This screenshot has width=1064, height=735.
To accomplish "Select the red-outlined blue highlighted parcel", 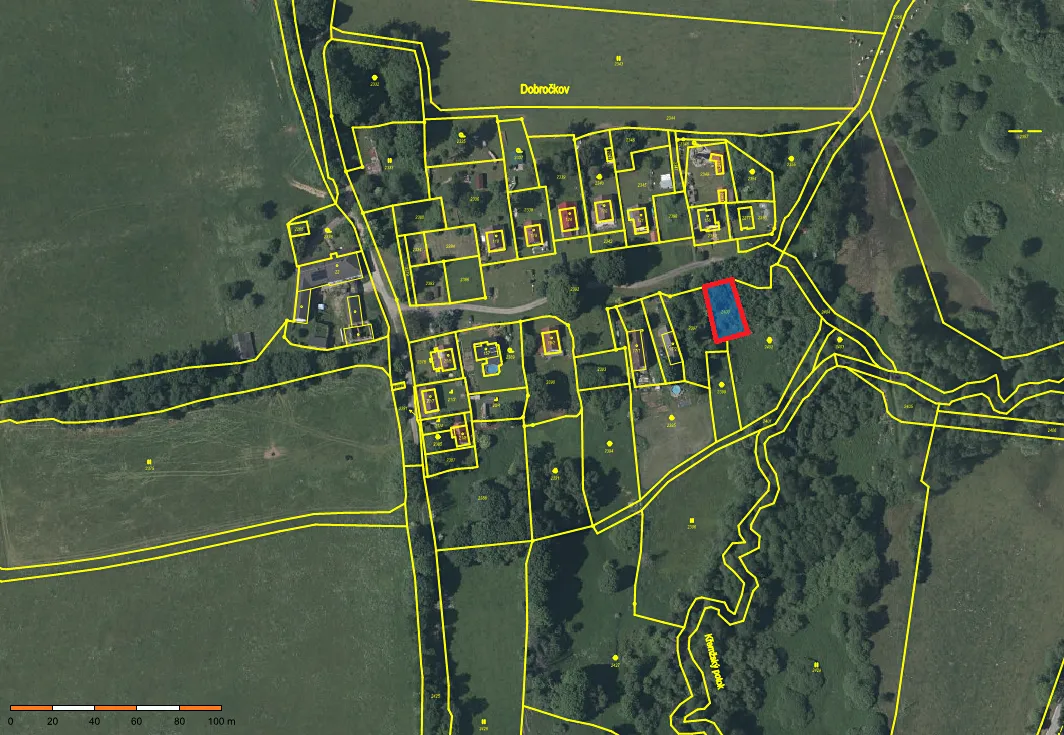I will coord(726,311).
